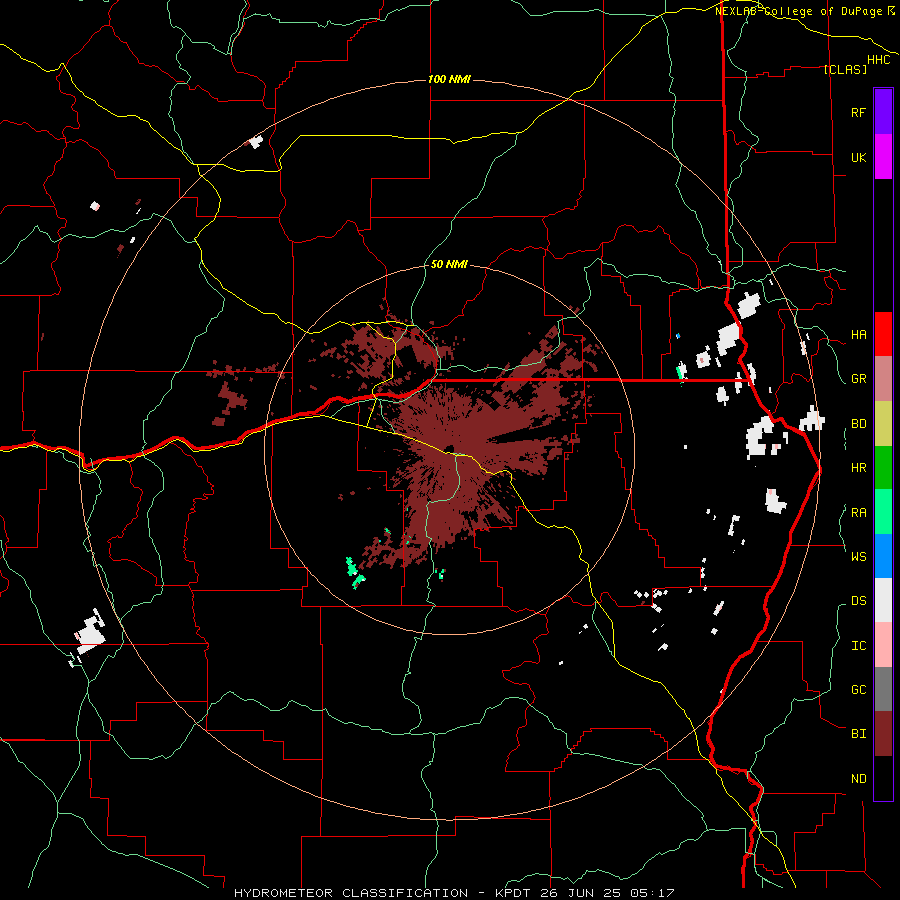Click the 50 NMI range ring label
This screenshot has width=900, height=900.
(449, 264)
